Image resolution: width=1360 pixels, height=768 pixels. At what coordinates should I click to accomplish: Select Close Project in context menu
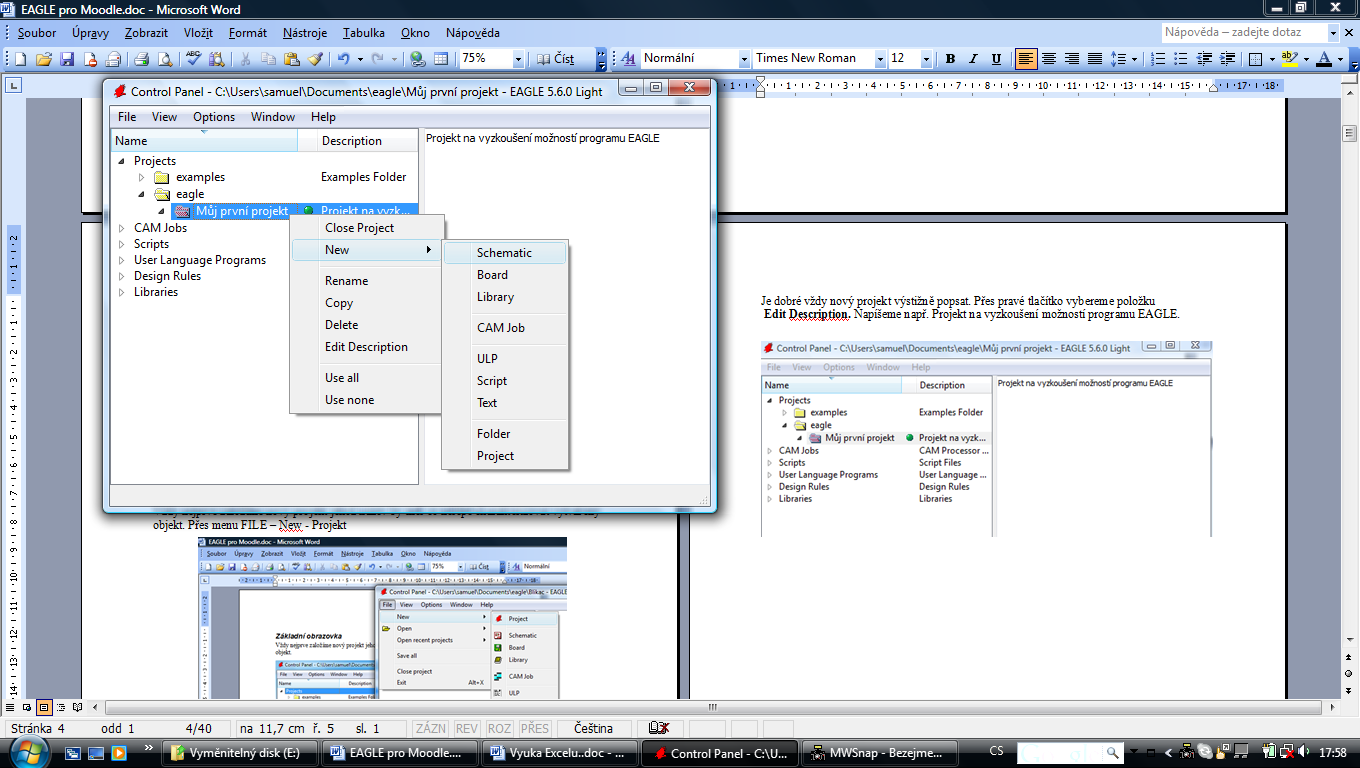tap(366, 228)
